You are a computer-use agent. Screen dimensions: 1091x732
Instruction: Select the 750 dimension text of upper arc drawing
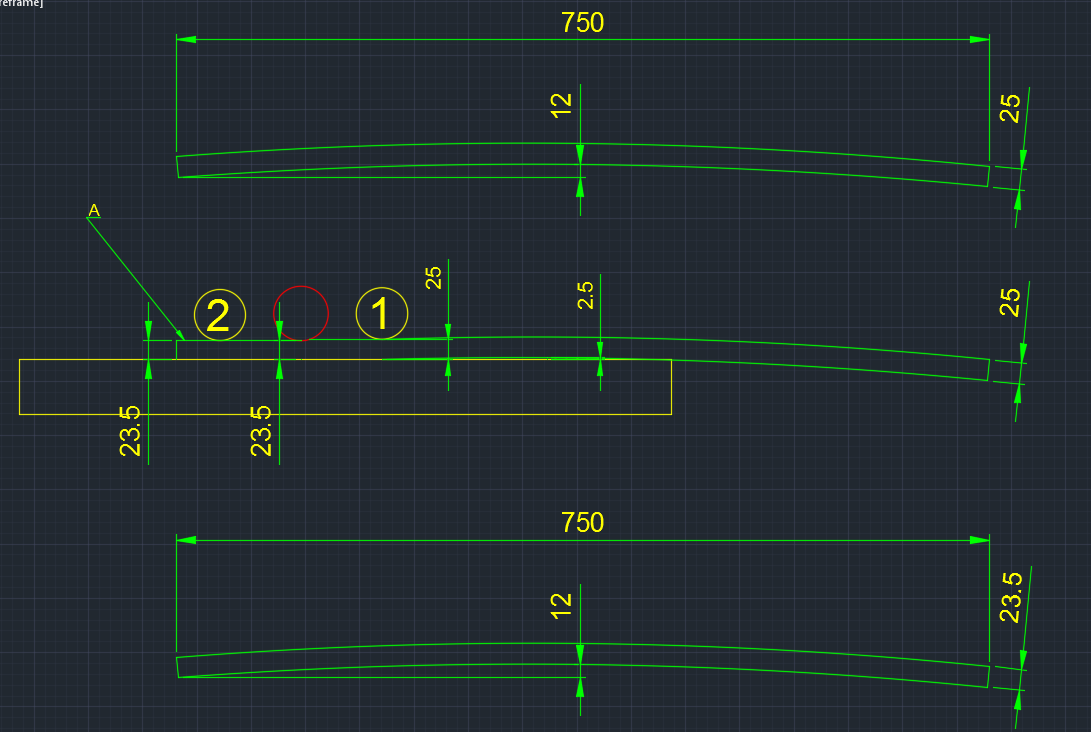(x=582, y=23)
